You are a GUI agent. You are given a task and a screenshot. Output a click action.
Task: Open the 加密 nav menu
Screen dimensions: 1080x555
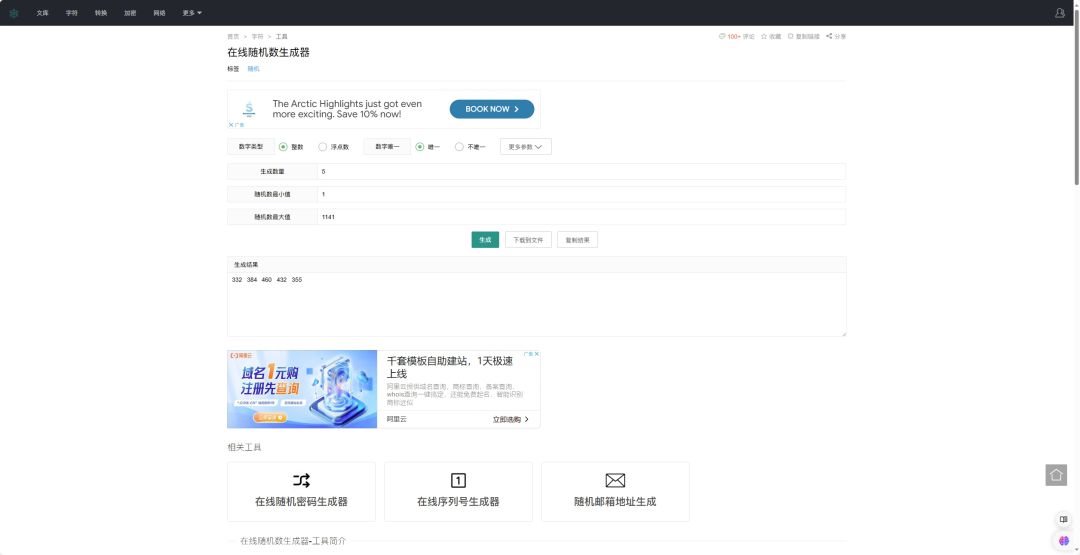pos(130,13)
